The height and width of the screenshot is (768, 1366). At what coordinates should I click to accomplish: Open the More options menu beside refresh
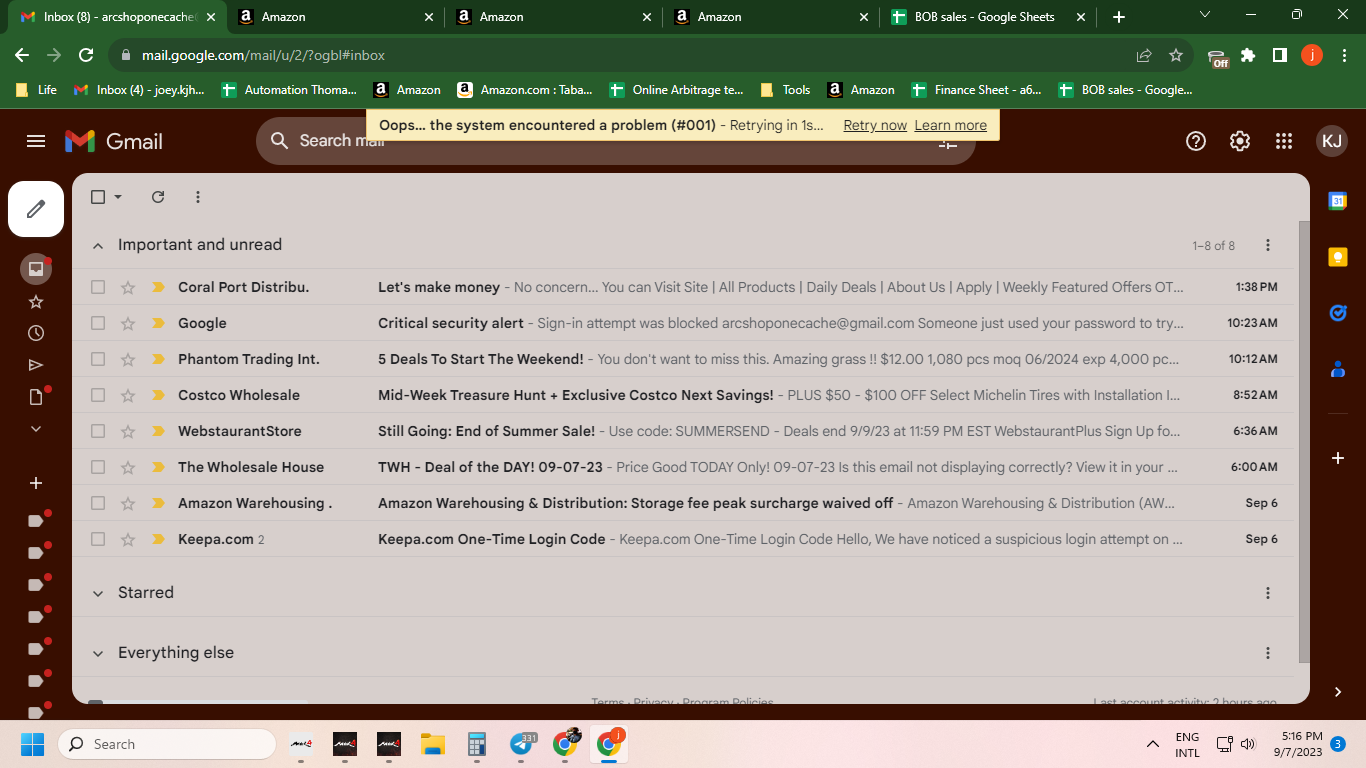coord(198,197)
